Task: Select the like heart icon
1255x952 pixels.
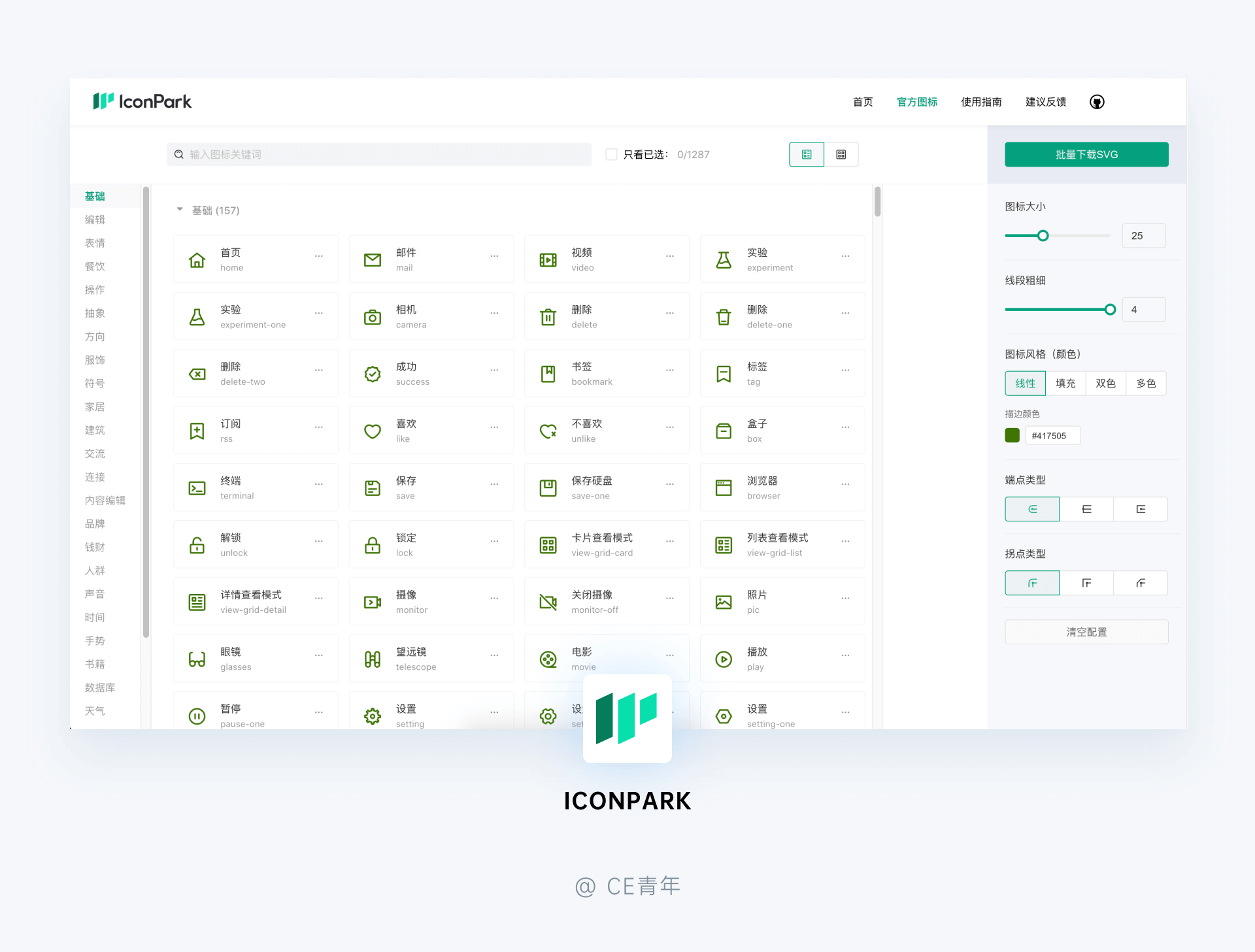Action: (x=373, y=431)
